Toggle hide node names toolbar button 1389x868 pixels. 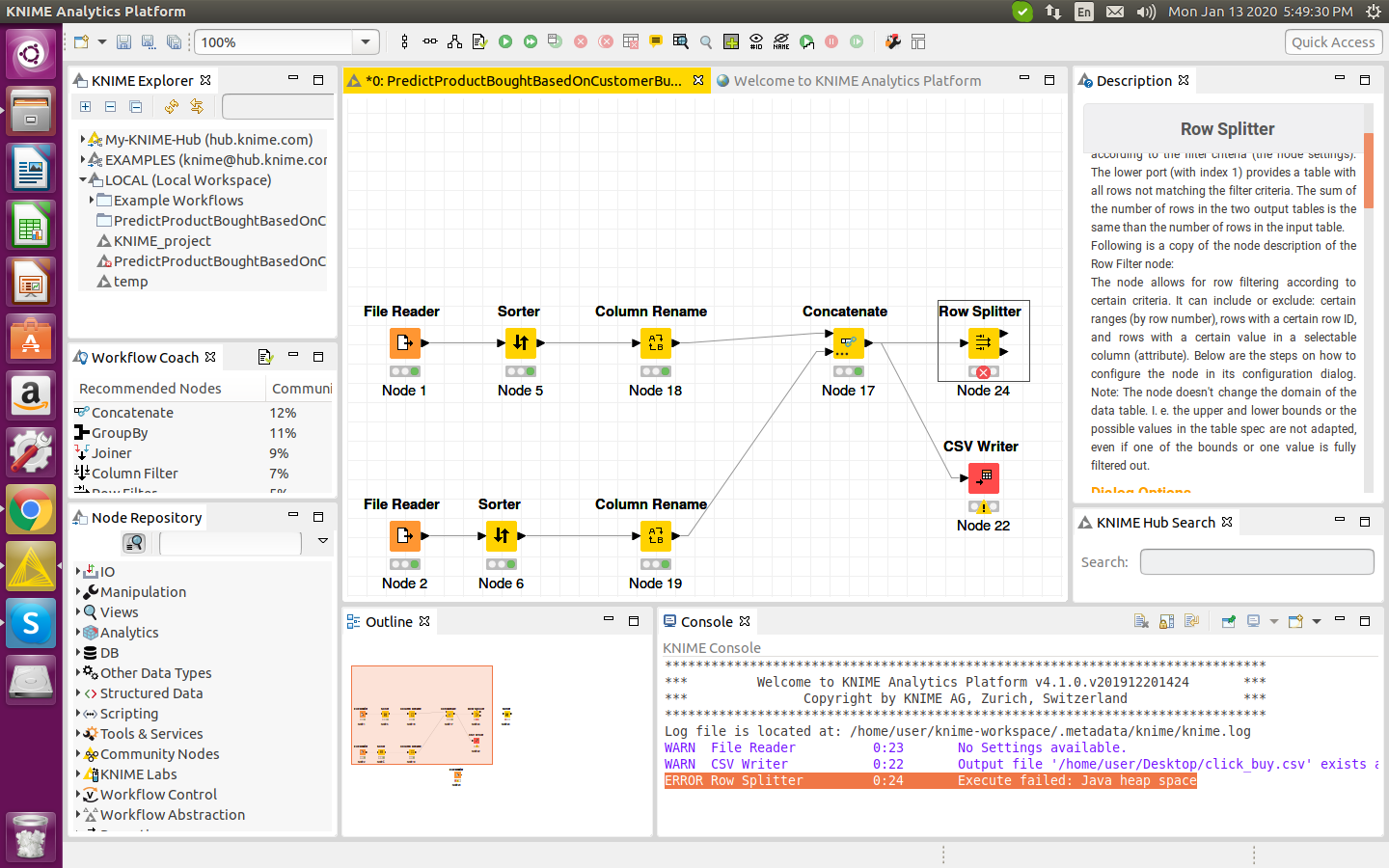pyautogui.click(x=781, y=41)
